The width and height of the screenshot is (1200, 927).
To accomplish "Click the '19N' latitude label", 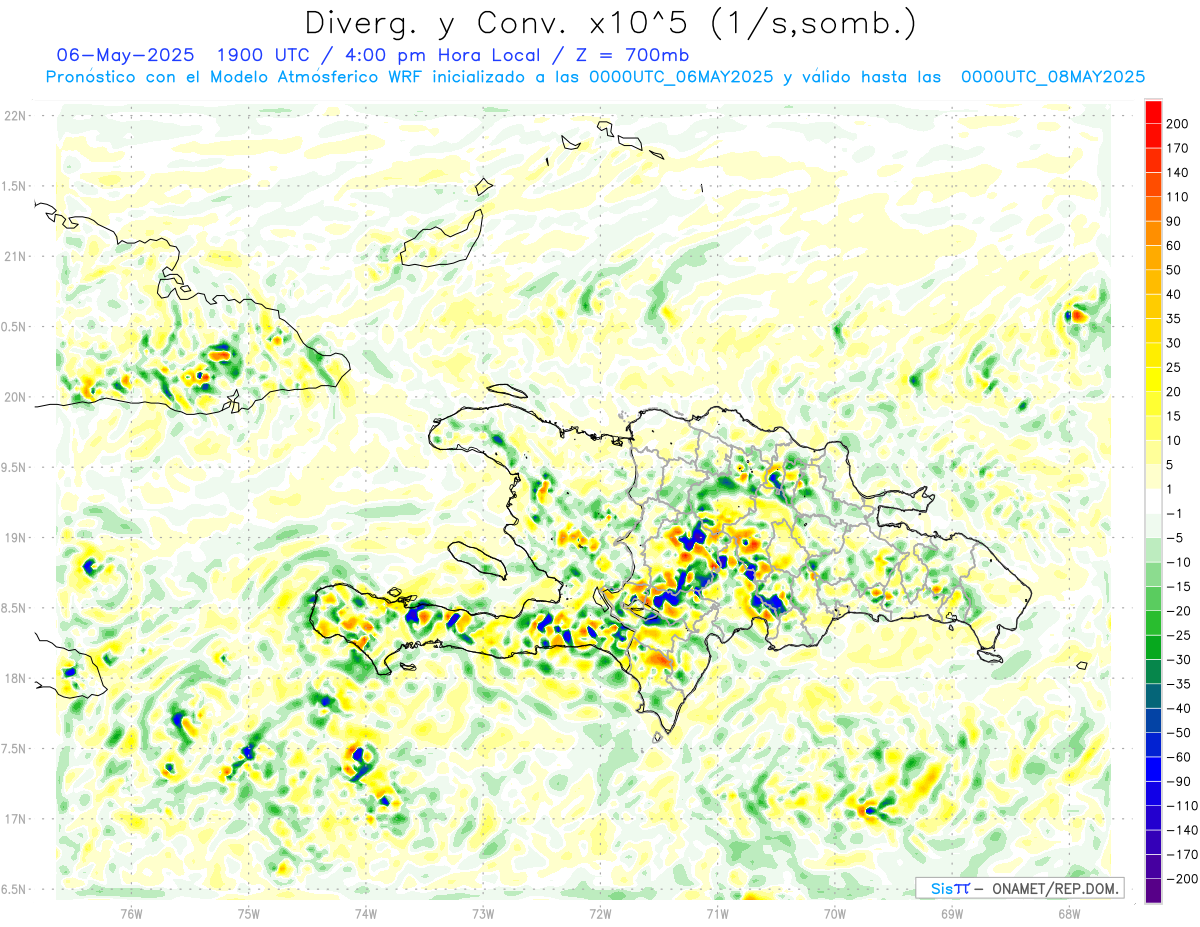I will (x=14, y=537).
